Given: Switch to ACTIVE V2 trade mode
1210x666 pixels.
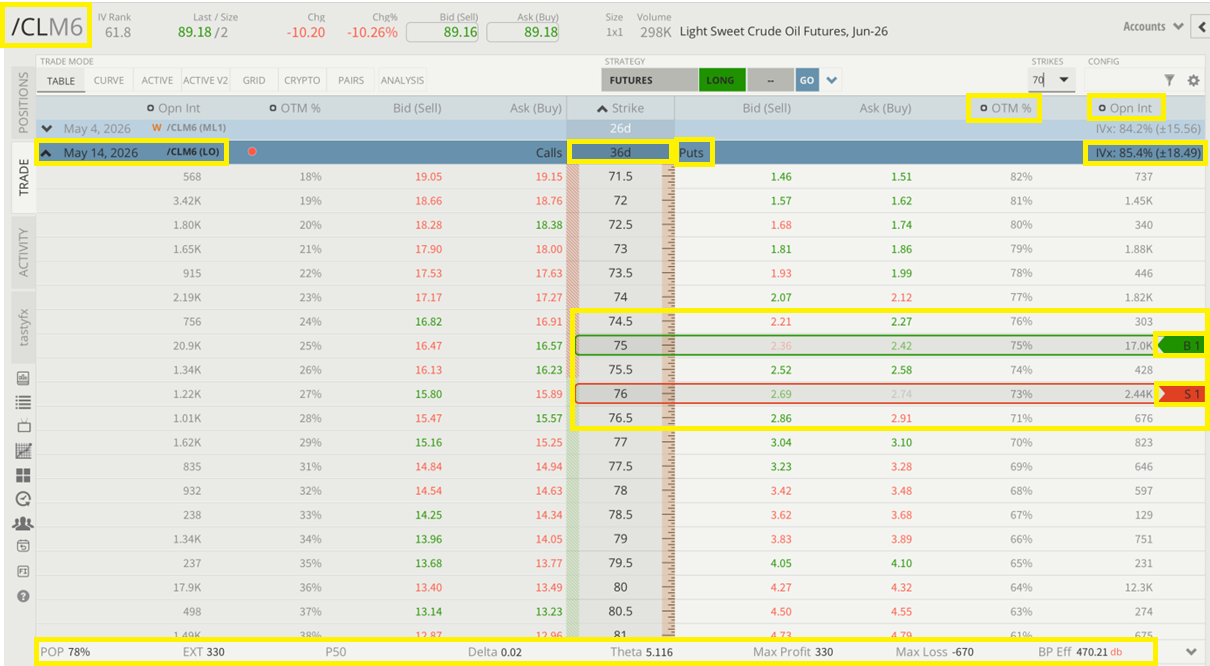Looking at the screenshot, I should point(205,81).
